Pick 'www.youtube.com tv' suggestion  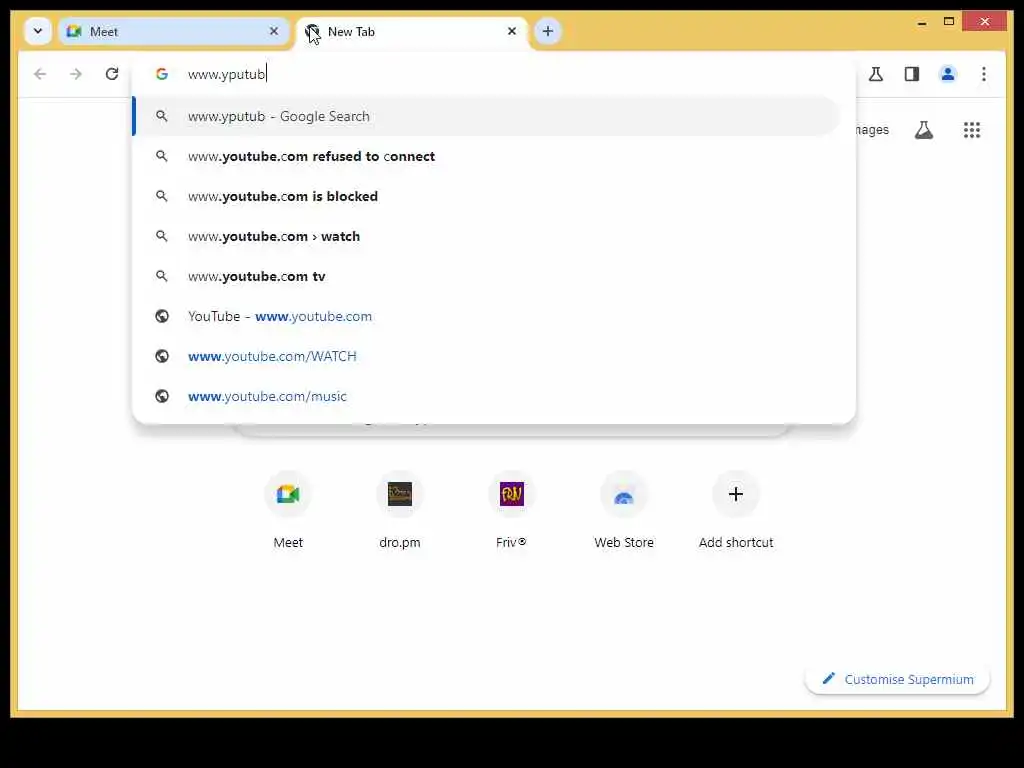point(487,276)
